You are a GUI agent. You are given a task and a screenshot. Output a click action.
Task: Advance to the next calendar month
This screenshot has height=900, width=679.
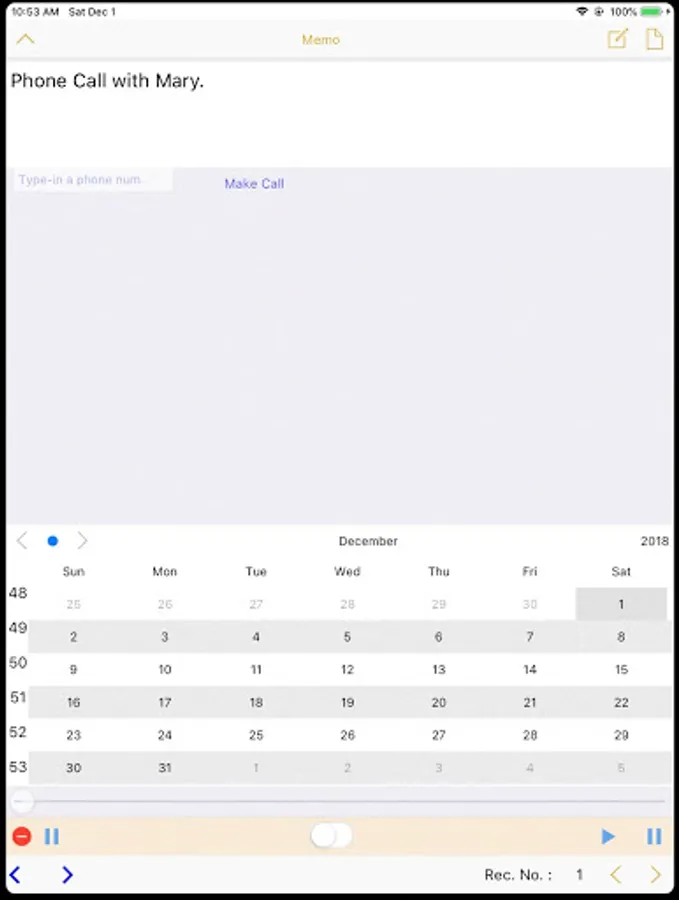click(83, 541)
